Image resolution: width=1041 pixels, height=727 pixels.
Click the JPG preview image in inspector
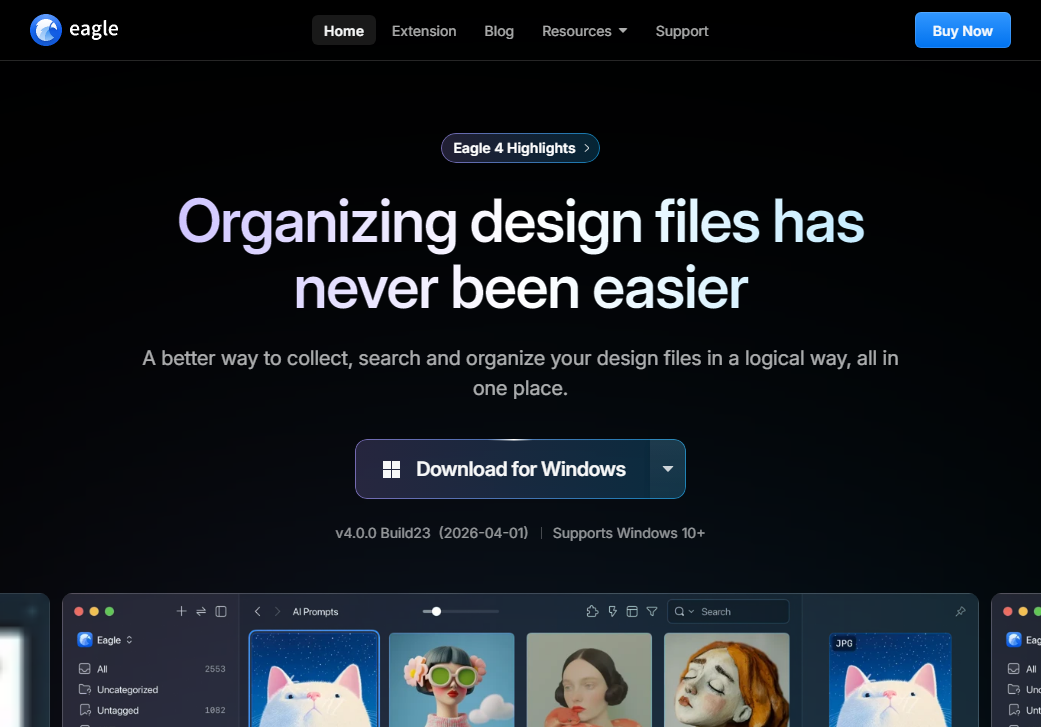pyautogui.click(x=890, y=679)
